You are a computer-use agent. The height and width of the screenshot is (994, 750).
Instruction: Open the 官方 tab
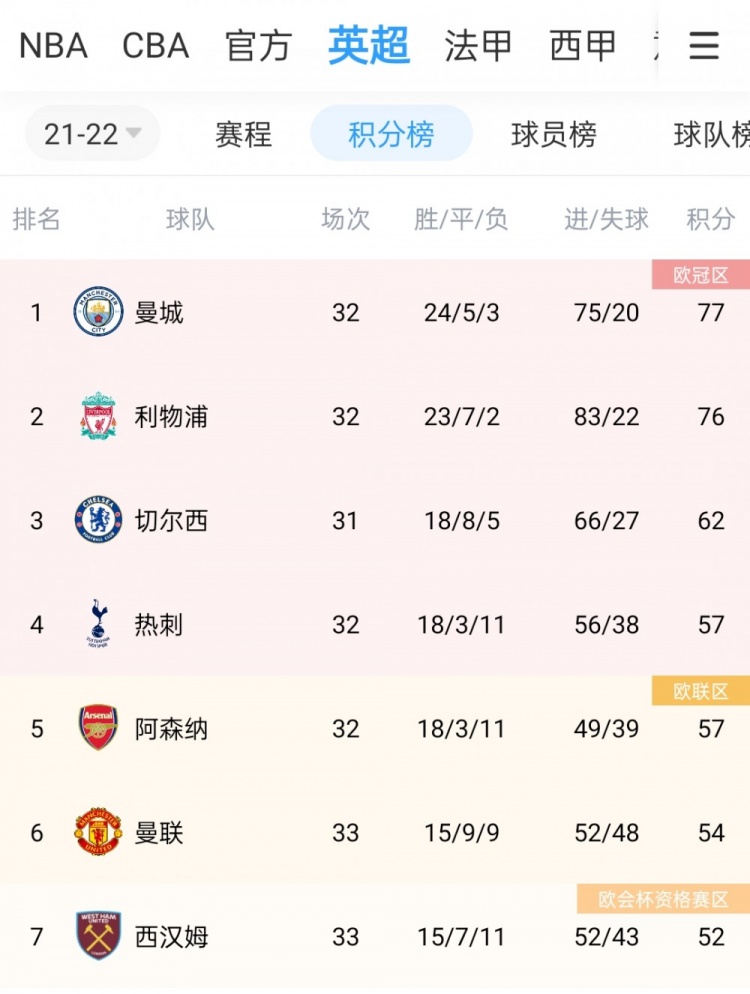259,46
